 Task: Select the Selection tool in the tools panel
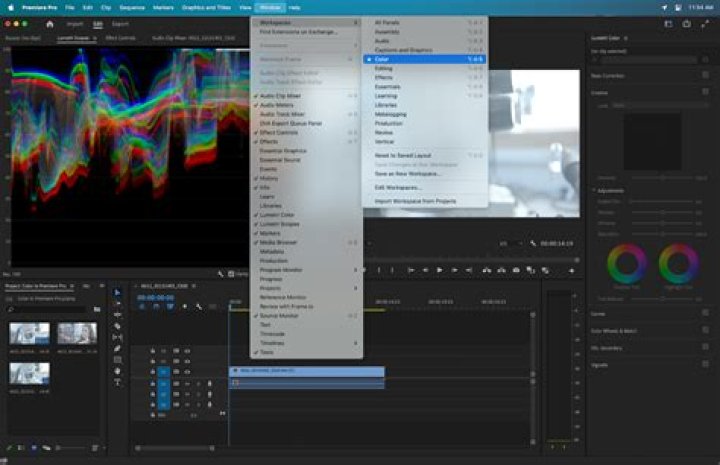[117, 293]
